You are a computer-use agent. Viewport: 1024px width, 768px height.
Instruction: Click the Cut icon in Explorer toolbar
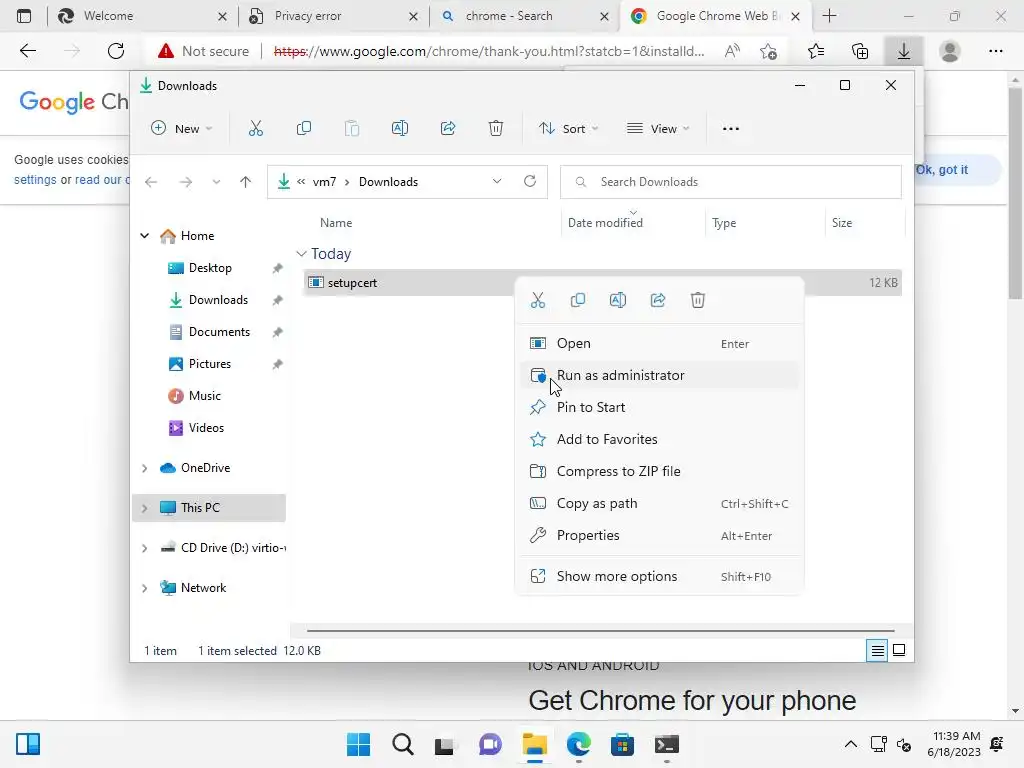255,129
